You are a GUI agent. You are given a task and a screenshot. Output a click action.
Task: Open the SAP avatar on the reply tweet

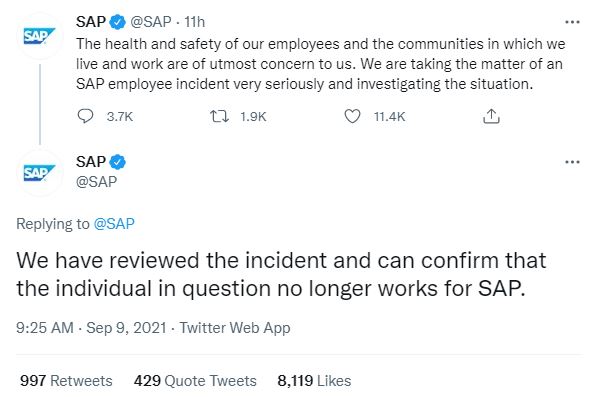coord(40,173)
